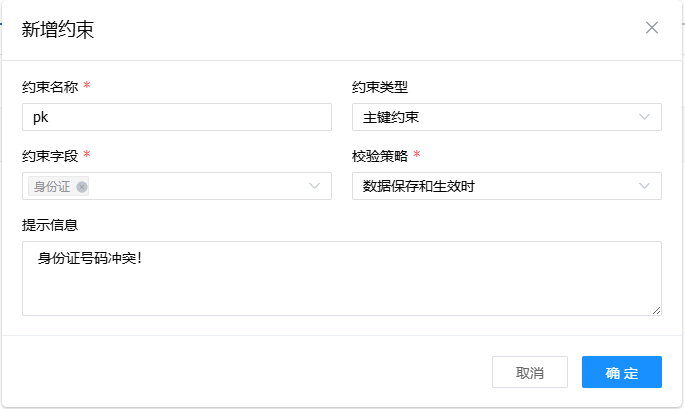
Task: Click the 校验策略 dropdown chevron icon
Action: 645,186
